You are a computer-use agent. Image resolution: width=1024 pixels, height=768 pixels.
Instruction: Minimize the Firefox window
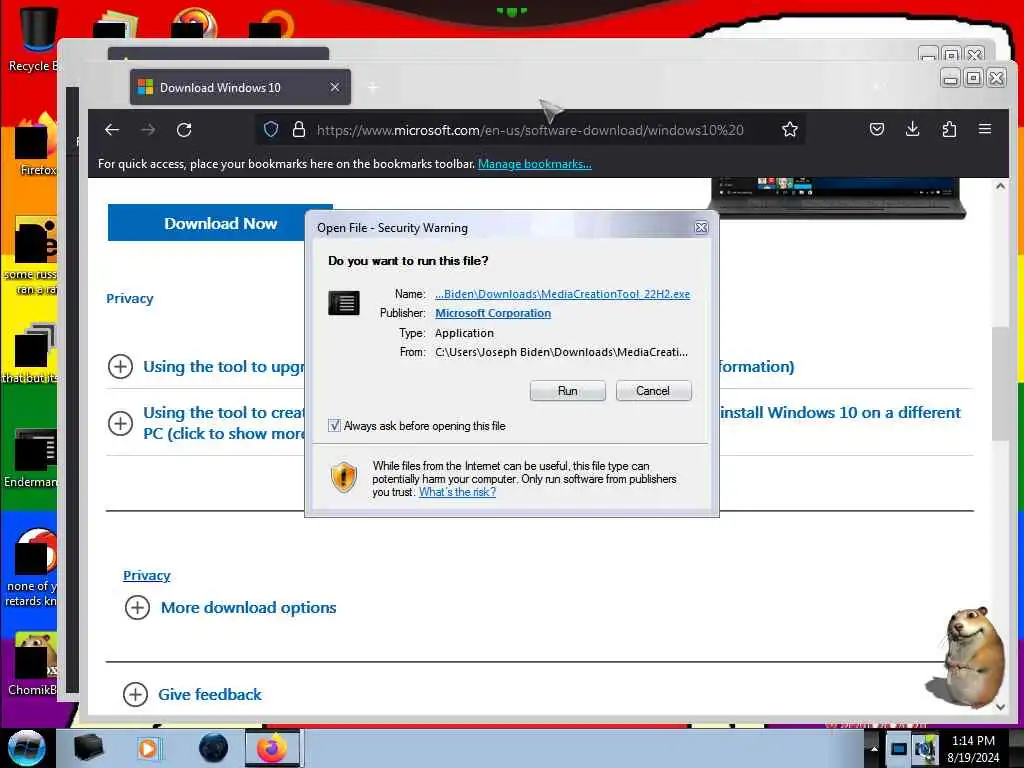click(951, 78)
